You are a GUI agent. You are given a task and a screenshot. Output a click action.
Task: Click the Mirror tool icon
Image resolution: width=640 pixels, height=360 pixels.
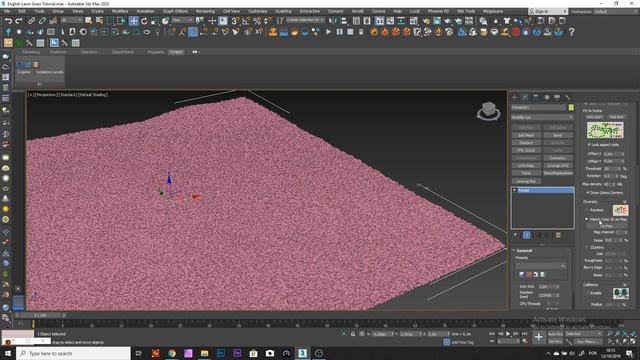tap(333, 21)
